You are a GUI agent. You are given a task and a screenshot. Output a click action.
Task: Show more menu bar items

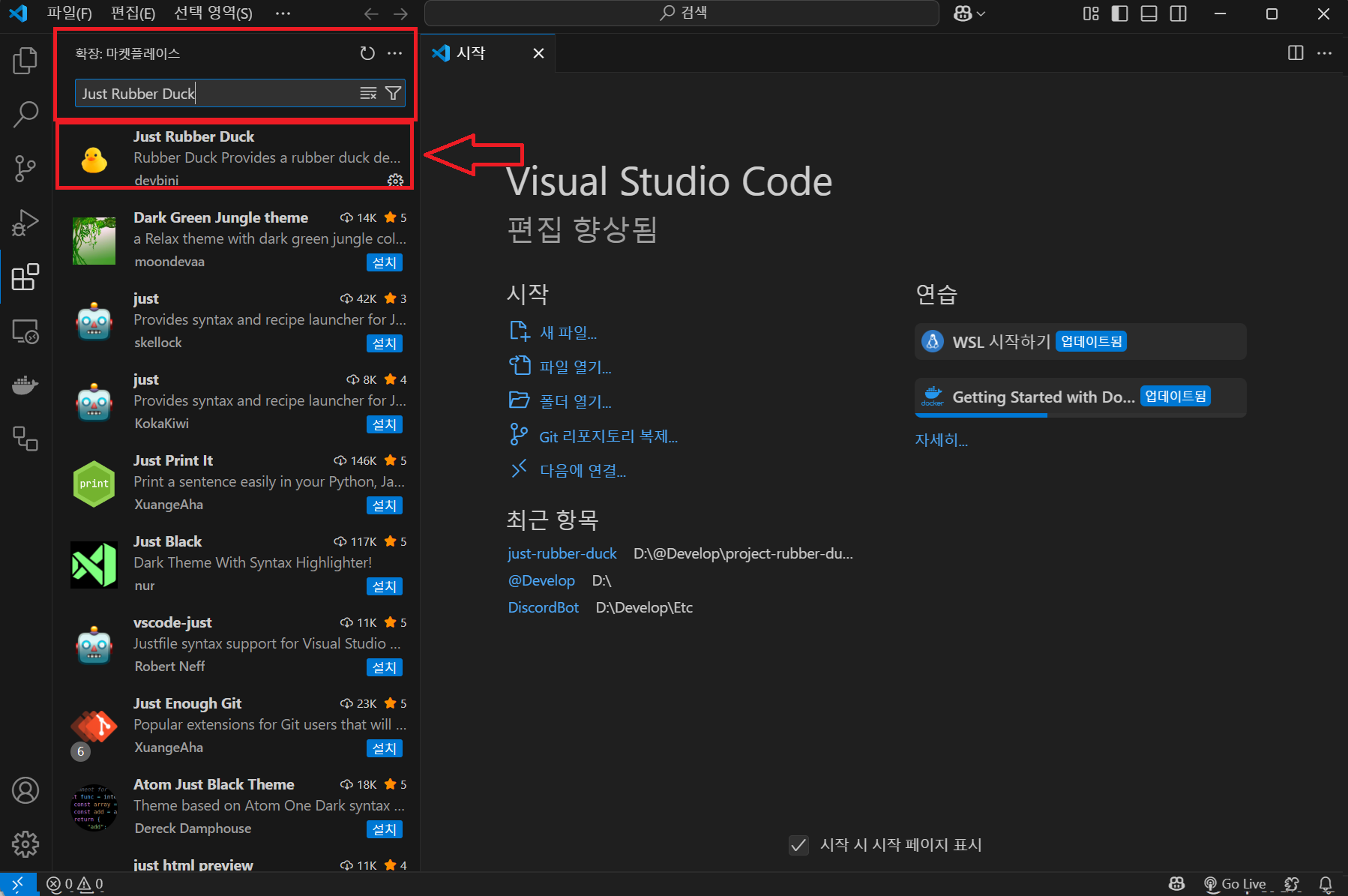point(283,13)
